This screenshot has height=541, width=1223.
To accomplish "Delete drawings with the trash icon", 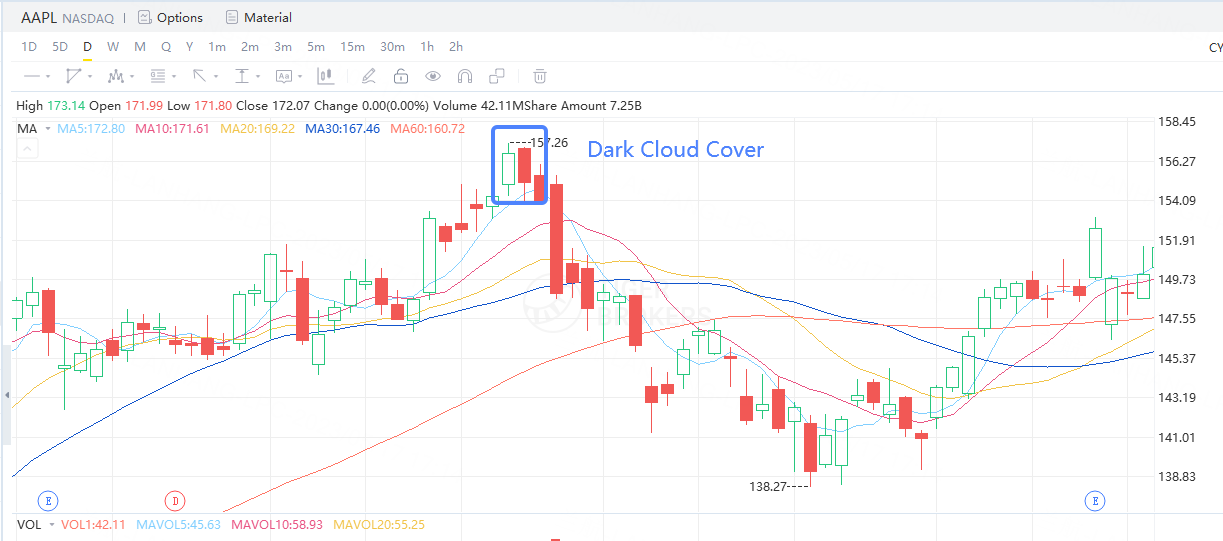I will pos(540,76).
